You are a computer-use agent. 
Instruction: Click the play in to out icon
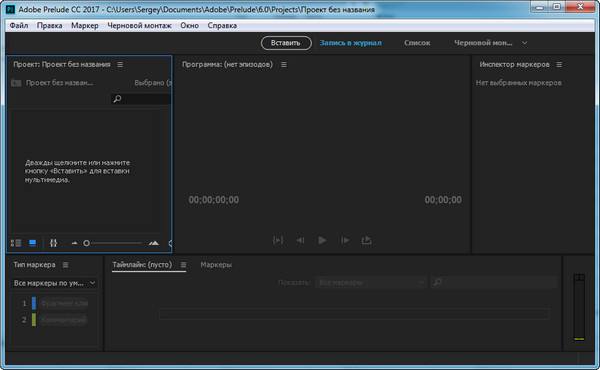pyautogui.click(x=278, y=240)
